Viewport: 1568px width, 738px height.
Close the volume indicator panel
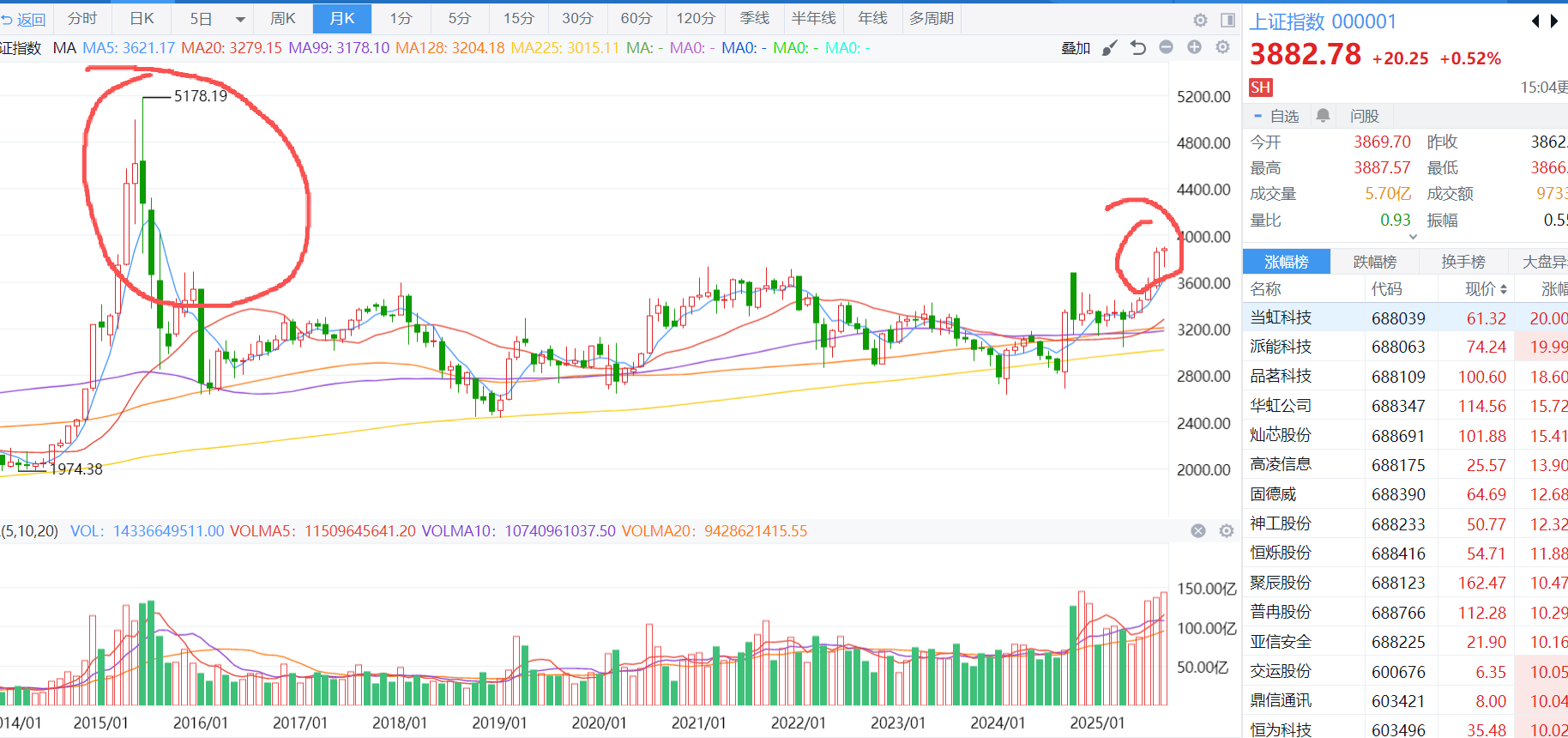click(1198, 531)
